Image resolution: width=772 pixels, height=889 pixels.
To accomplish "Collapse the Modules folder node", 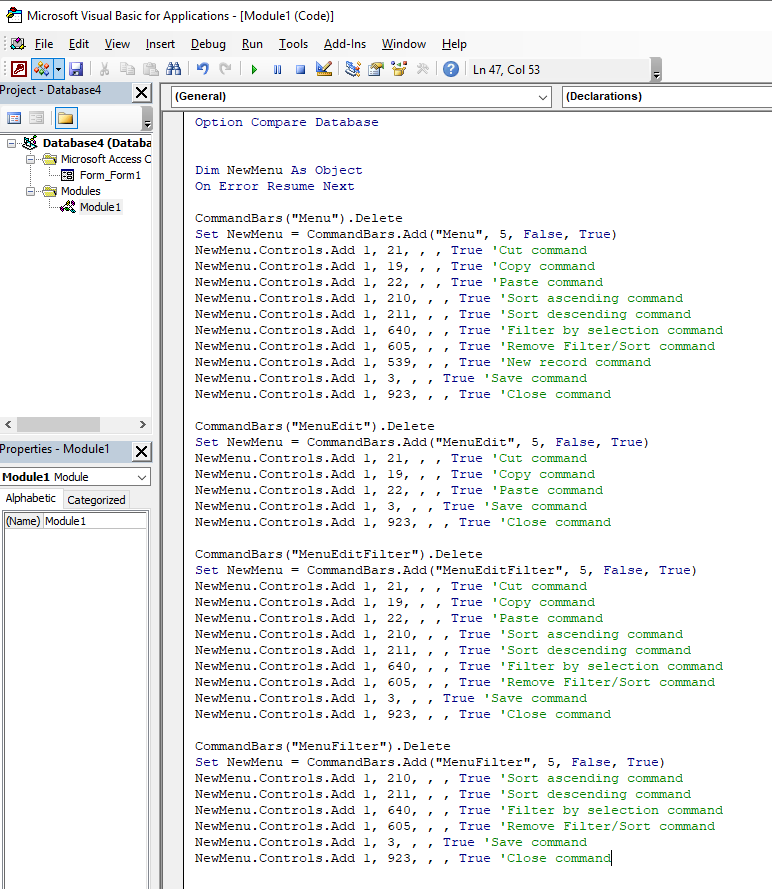I will pos(31,191).
